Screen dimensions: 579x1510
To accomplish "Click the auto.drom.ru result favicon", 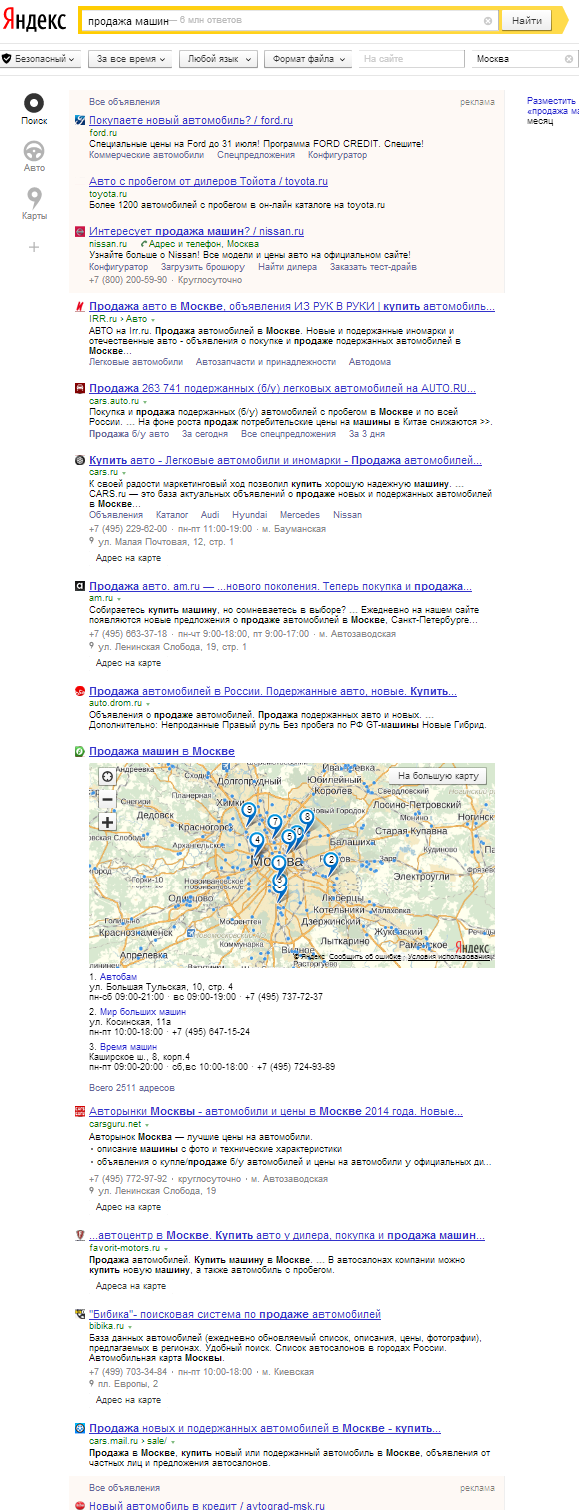I will tap(80, 691).
